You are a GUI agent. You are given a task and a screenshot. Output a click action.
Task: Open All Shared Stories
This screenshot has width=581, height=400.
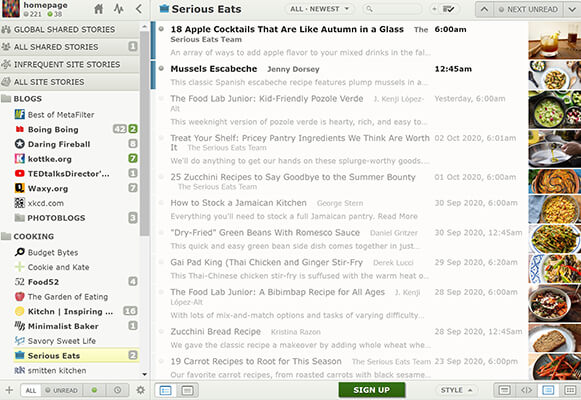coord(70,47)
